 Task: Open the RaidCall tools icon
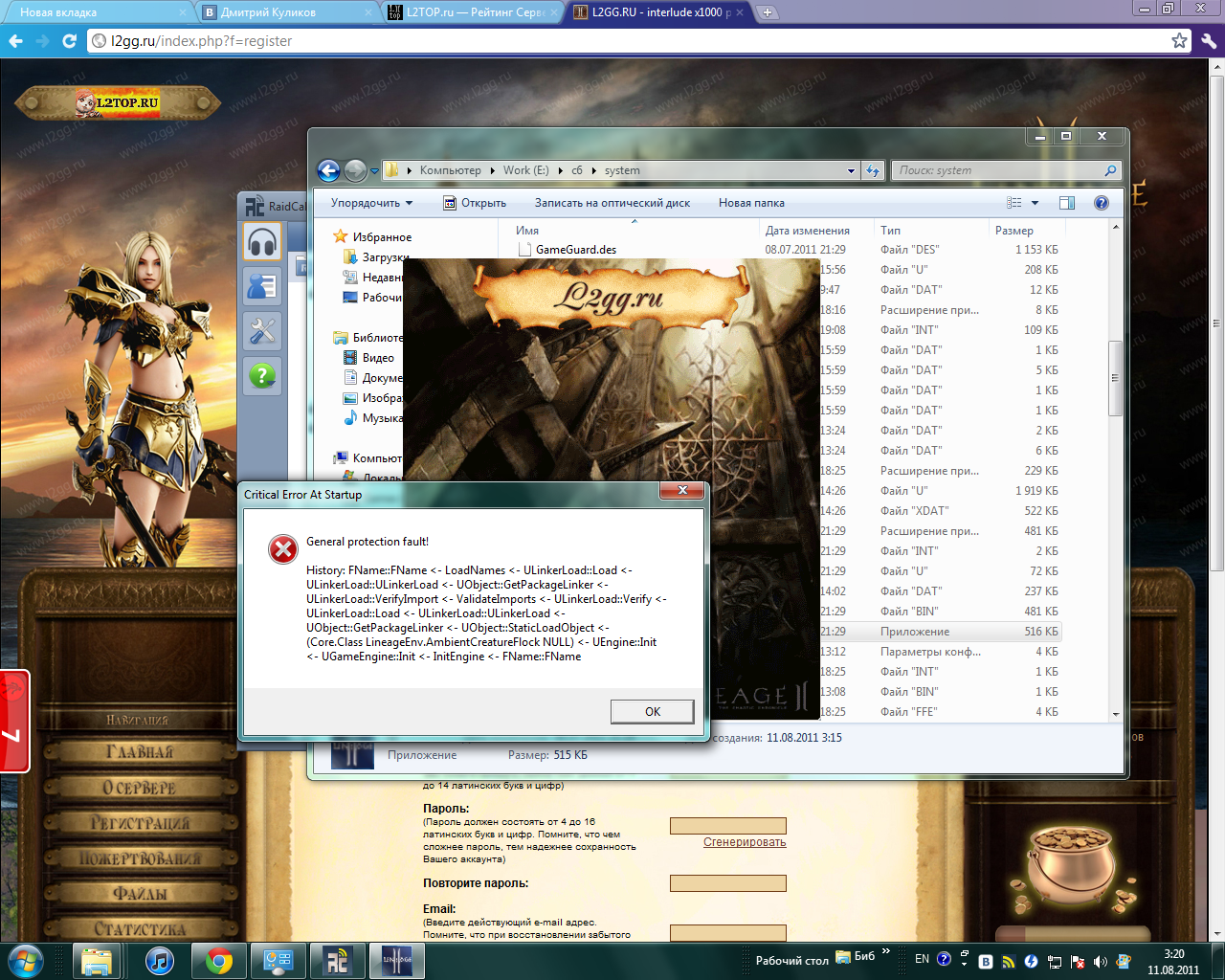[x=262, y=331]
